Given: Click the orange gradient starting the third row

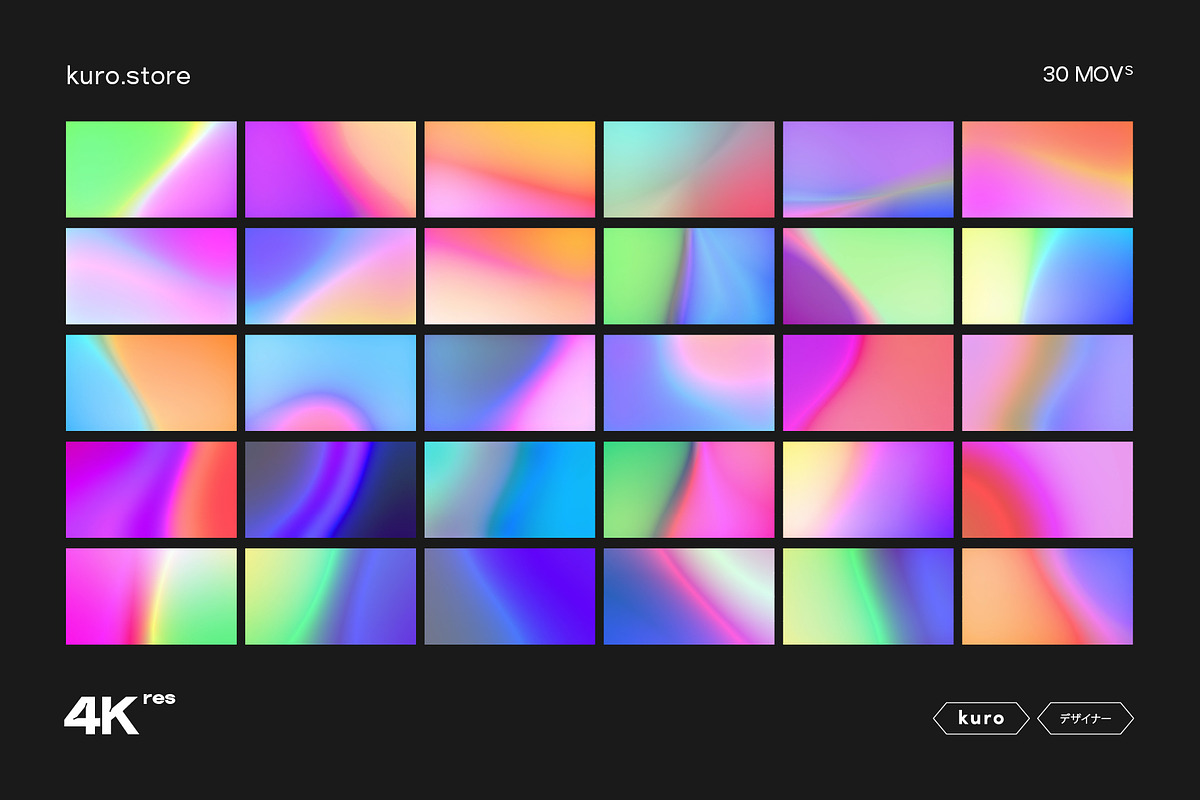Looking at the screenshot, I should (x=151, y=382).
